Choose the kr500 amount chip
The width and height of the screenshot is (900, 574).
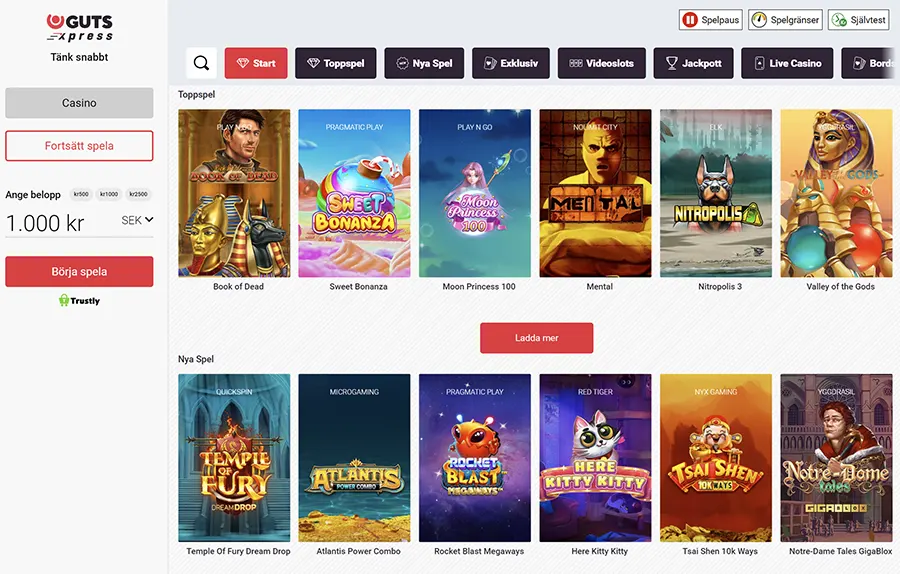pyautogui.click(x=81, y=194)
